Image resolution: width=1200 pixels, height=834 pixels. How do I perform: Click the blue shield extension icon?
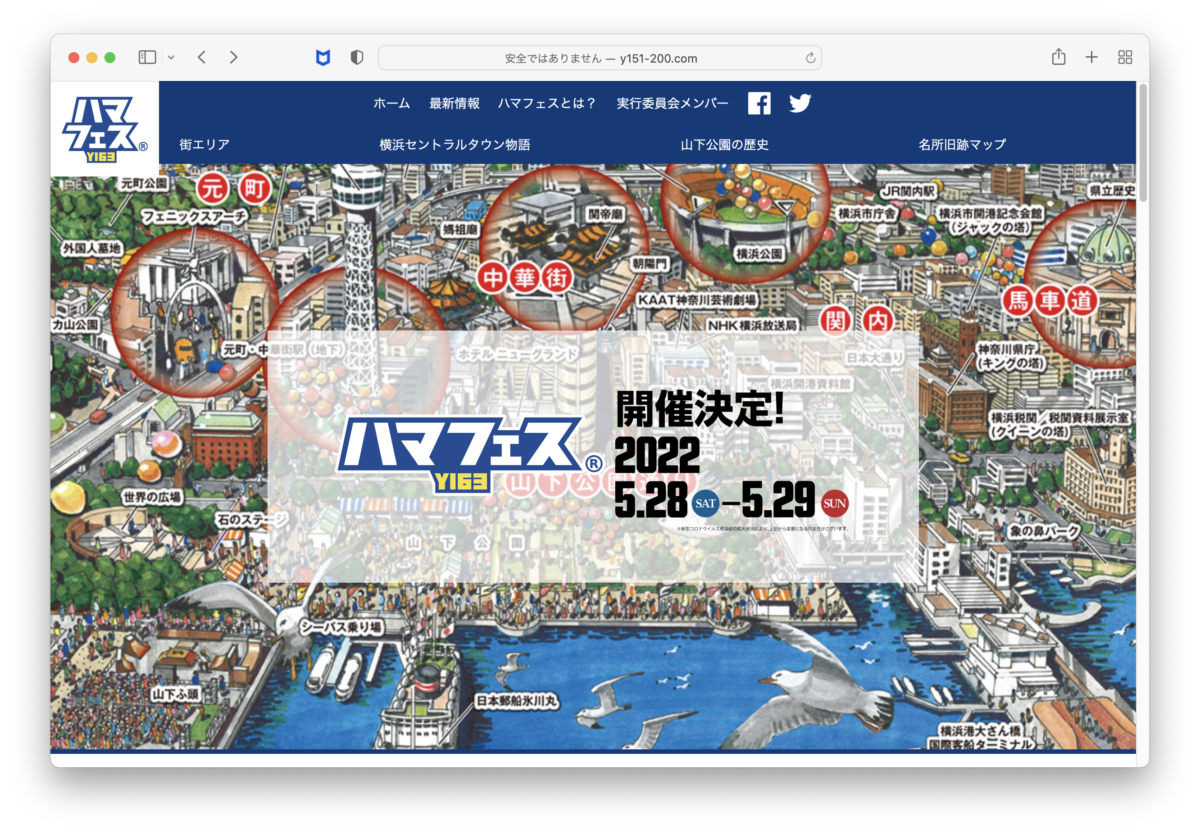coord(323,58)
